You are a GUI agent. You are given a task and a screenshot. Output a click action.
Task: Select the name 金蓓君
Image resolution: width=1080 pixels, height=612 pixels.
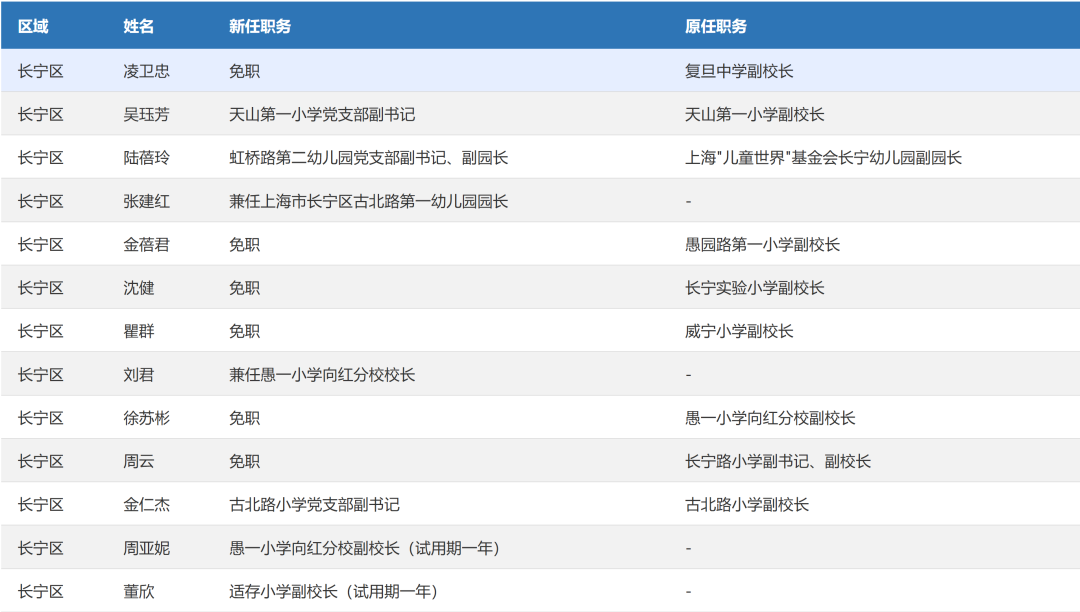click(146, 244)
